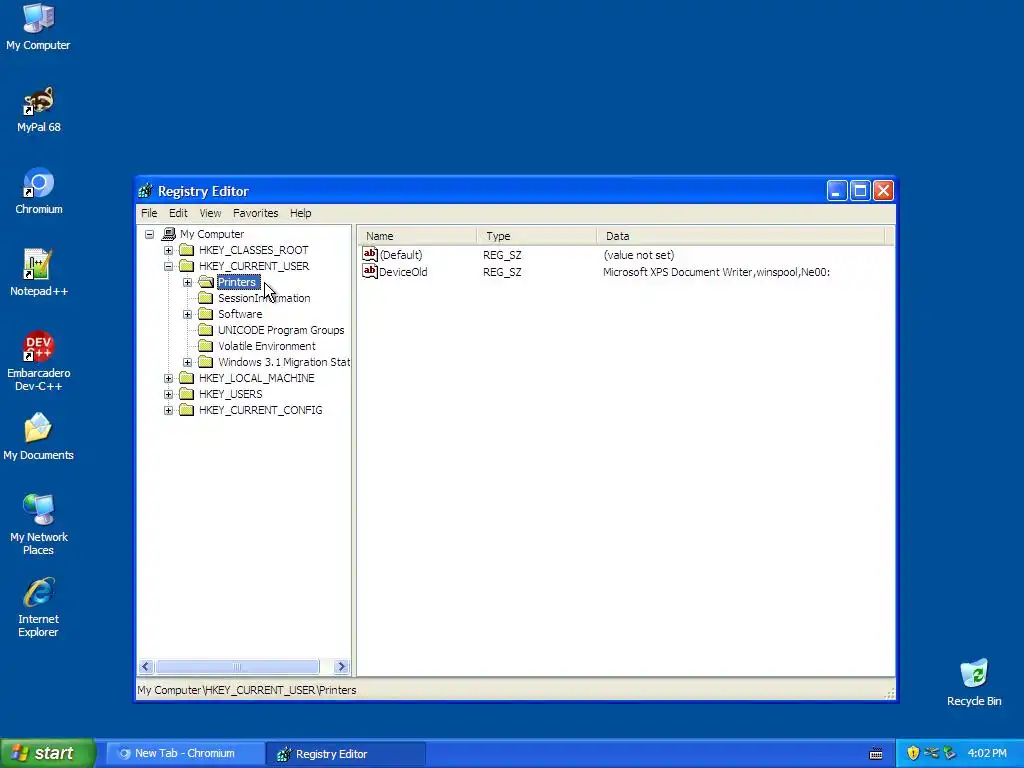Expand the HKEY_USERS key
1024x768 pixels.
pyautogui.click(x=168, y=394)
